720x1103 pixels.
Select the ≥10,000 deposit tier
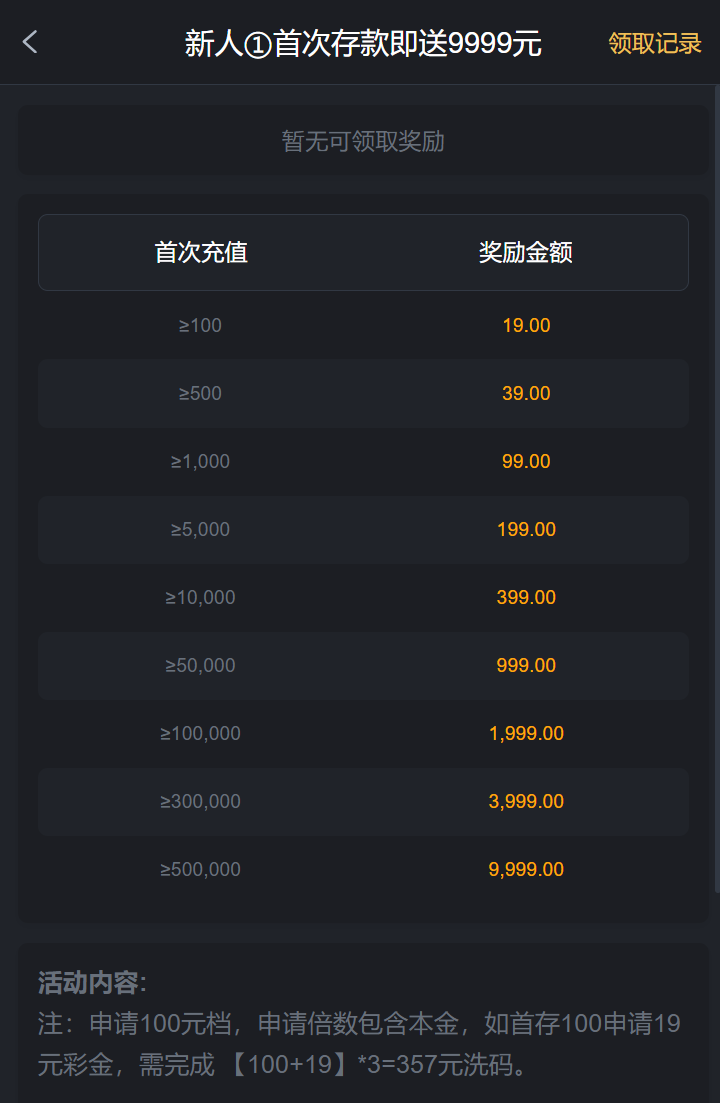(x=200, y=597)
